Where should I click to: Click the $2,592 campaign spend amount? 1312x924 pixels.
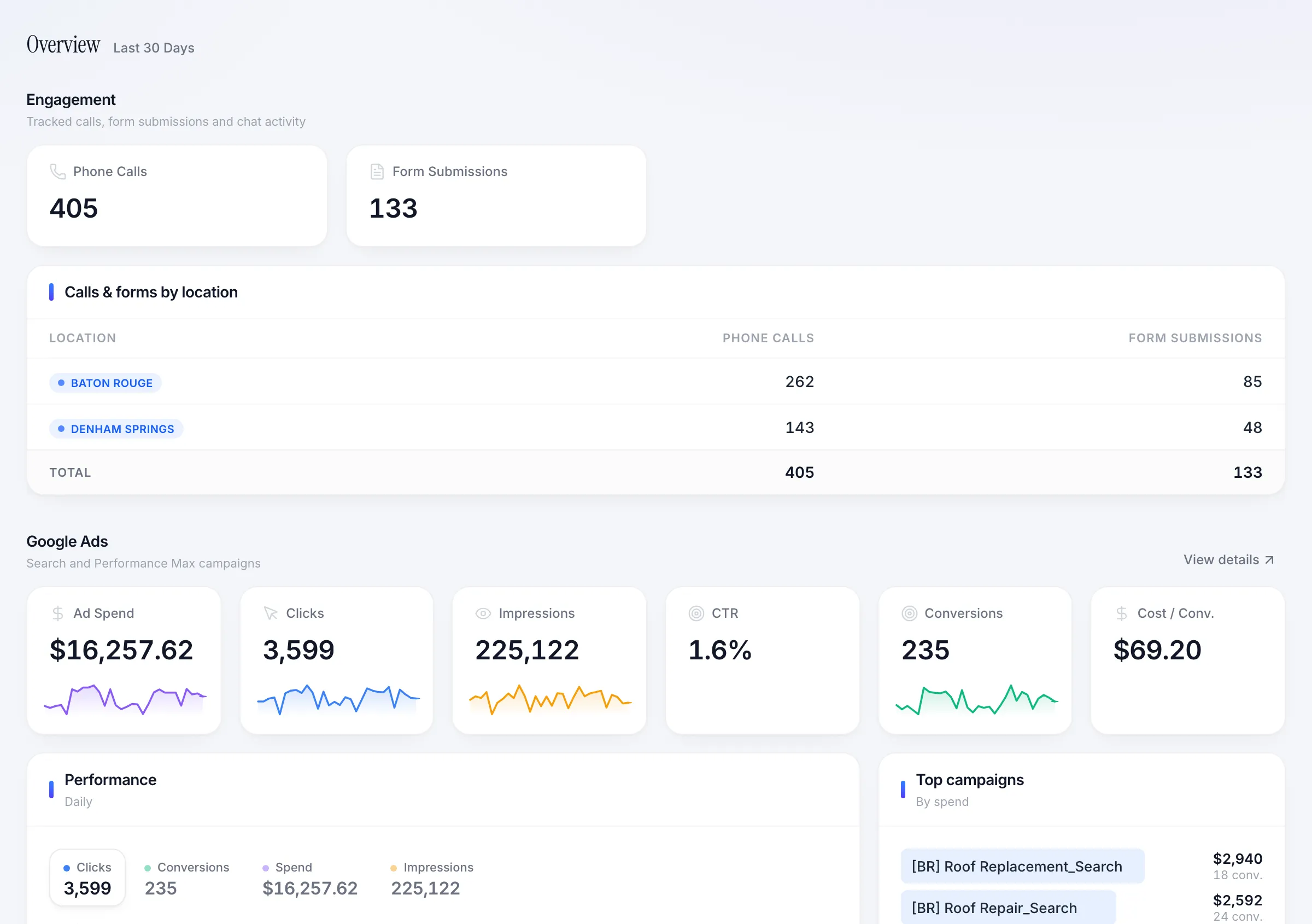(1238, 900)
